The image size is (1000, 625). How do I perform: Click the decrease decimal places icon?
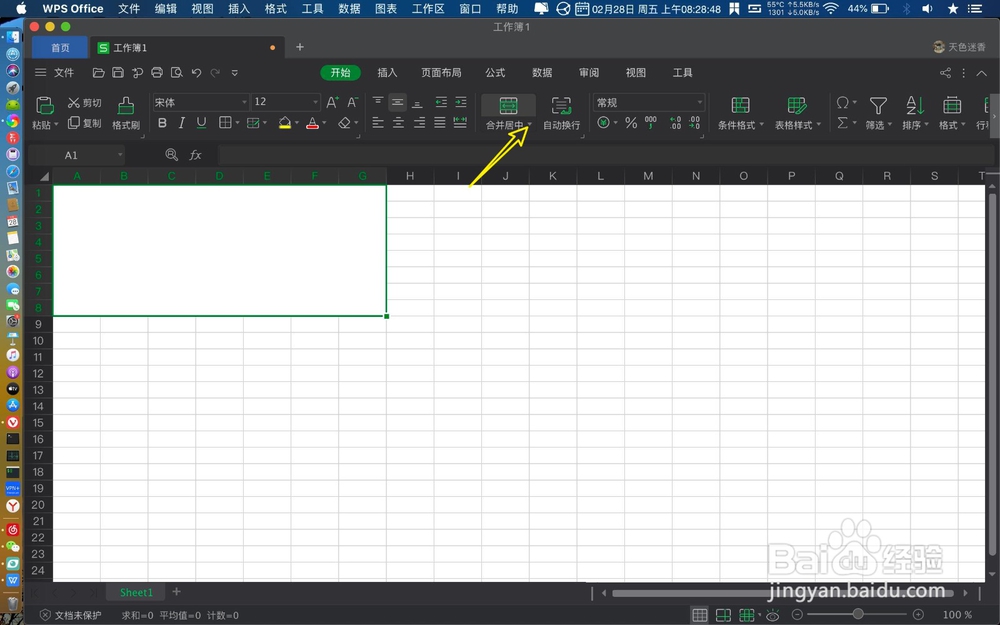[x=695, y=122]
